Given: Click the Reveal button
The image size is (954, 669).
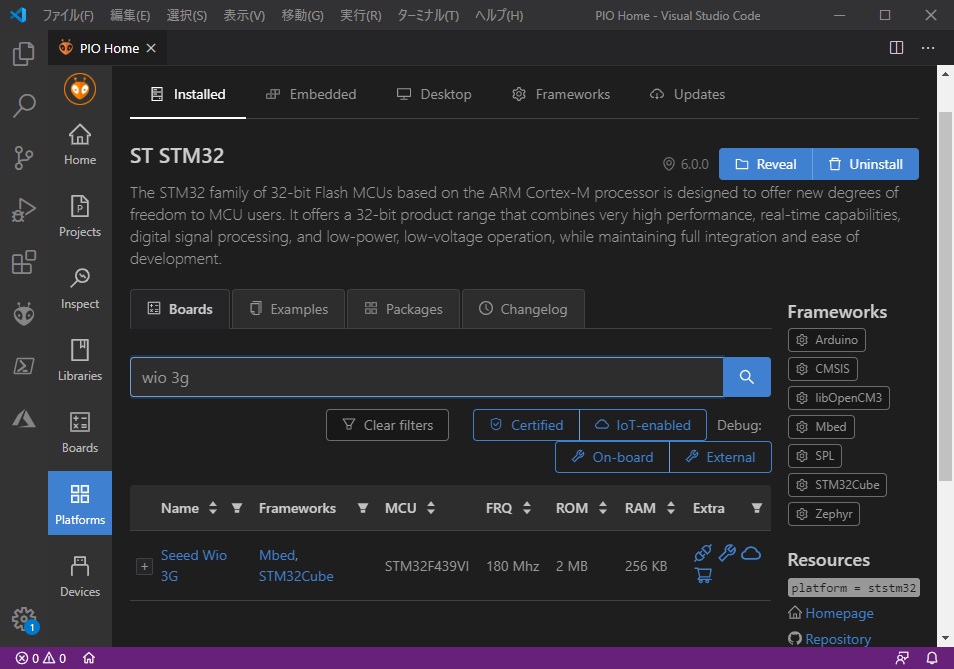Looking at the screenshot, I should [765, 164].
